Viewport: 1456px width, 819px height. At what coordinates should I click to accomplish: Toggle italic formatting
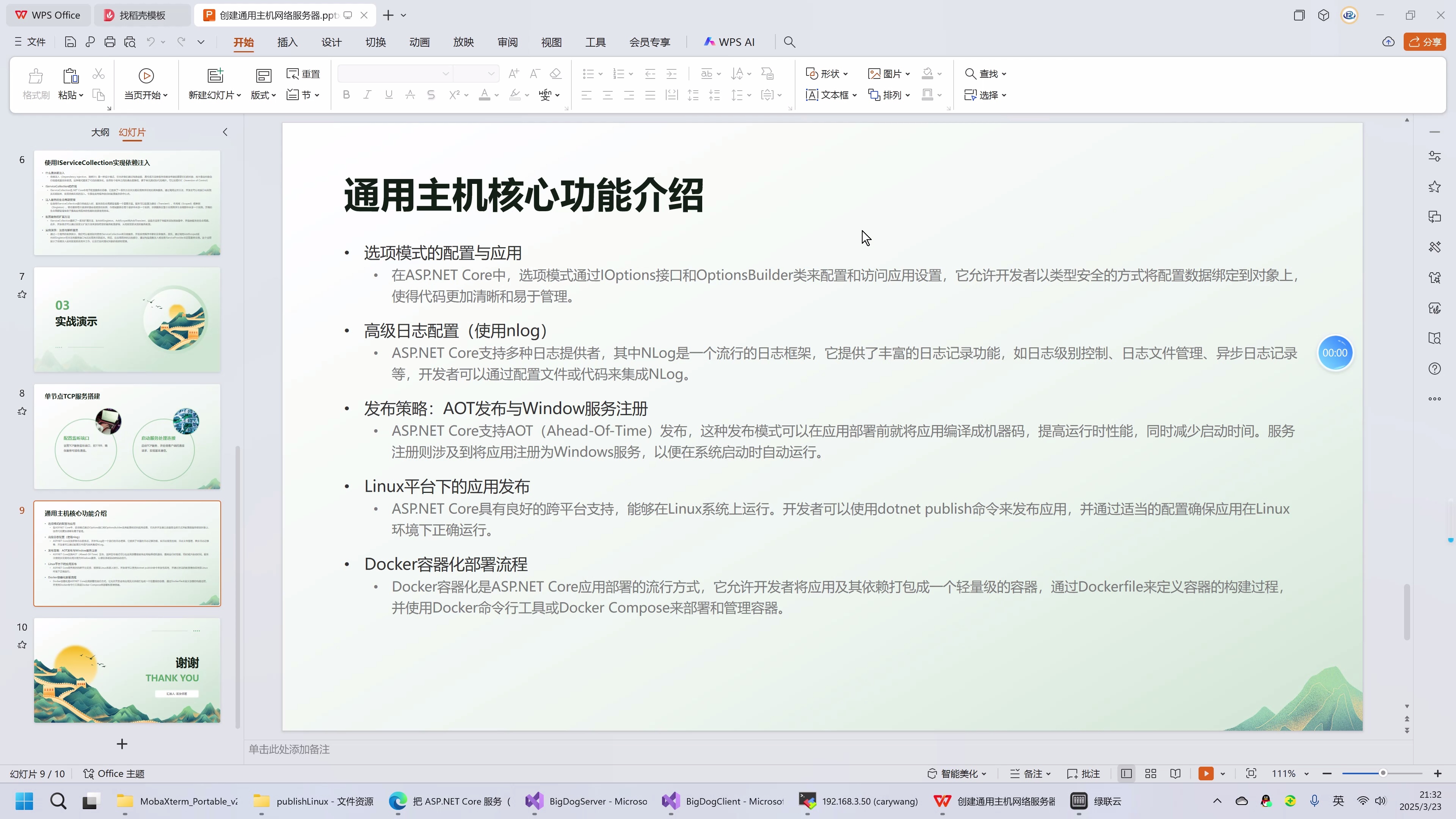(x=367, y=95)
